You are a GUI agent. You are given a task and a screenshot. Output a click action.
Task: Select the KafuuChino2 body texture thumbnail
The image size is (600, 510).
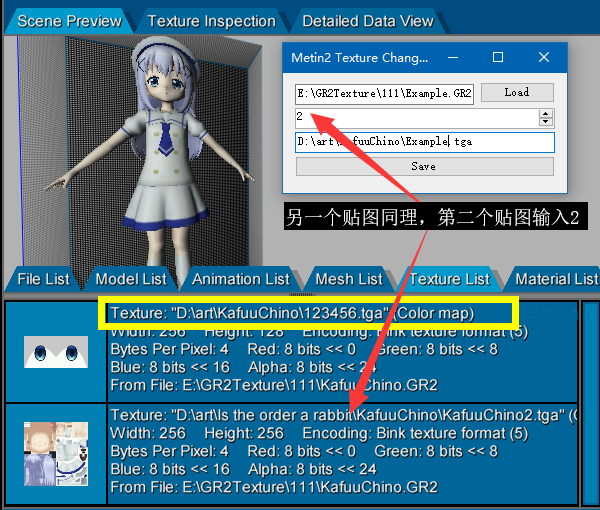click(56, 454)
